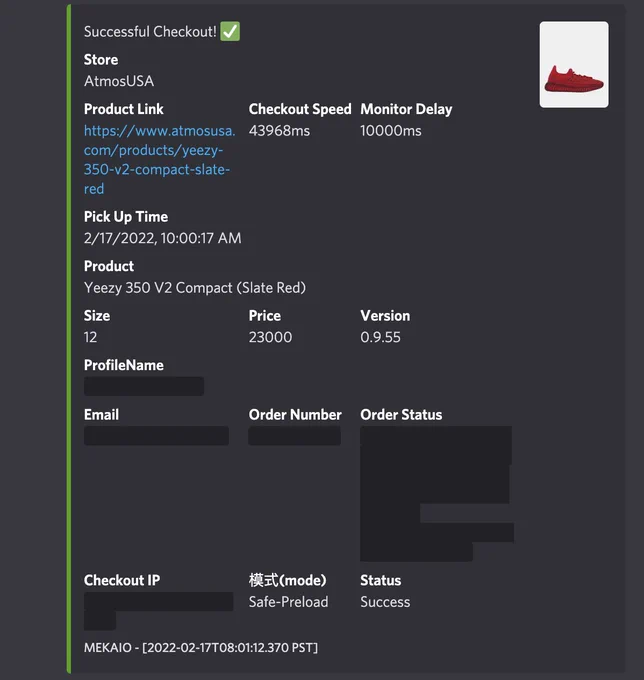Click the monitor delay value '10000ms'
This screenshot has width=644, height=680.
[x=391, y=131]
